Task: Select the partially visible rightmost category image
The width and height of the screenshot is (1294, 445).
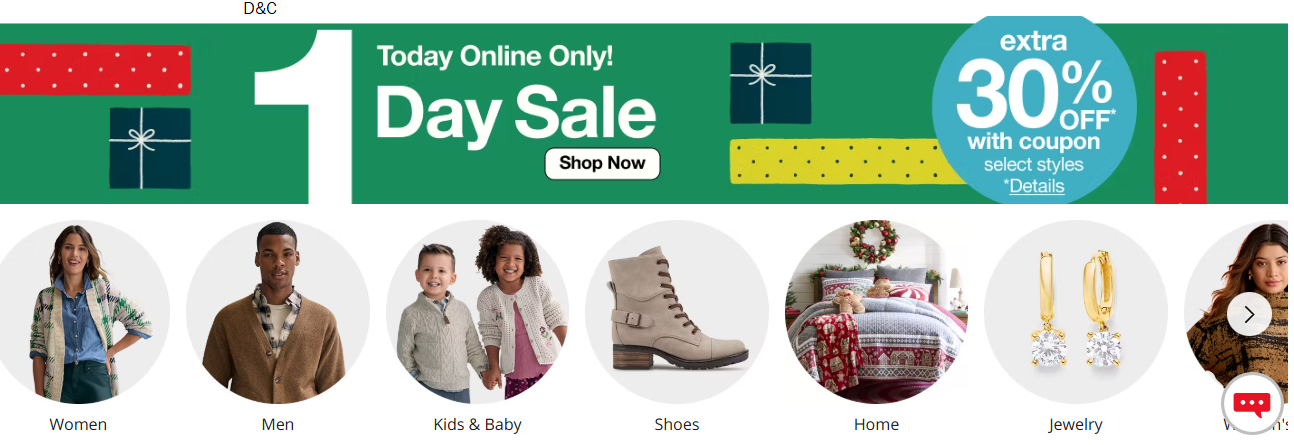Action: pos(1239,312)
